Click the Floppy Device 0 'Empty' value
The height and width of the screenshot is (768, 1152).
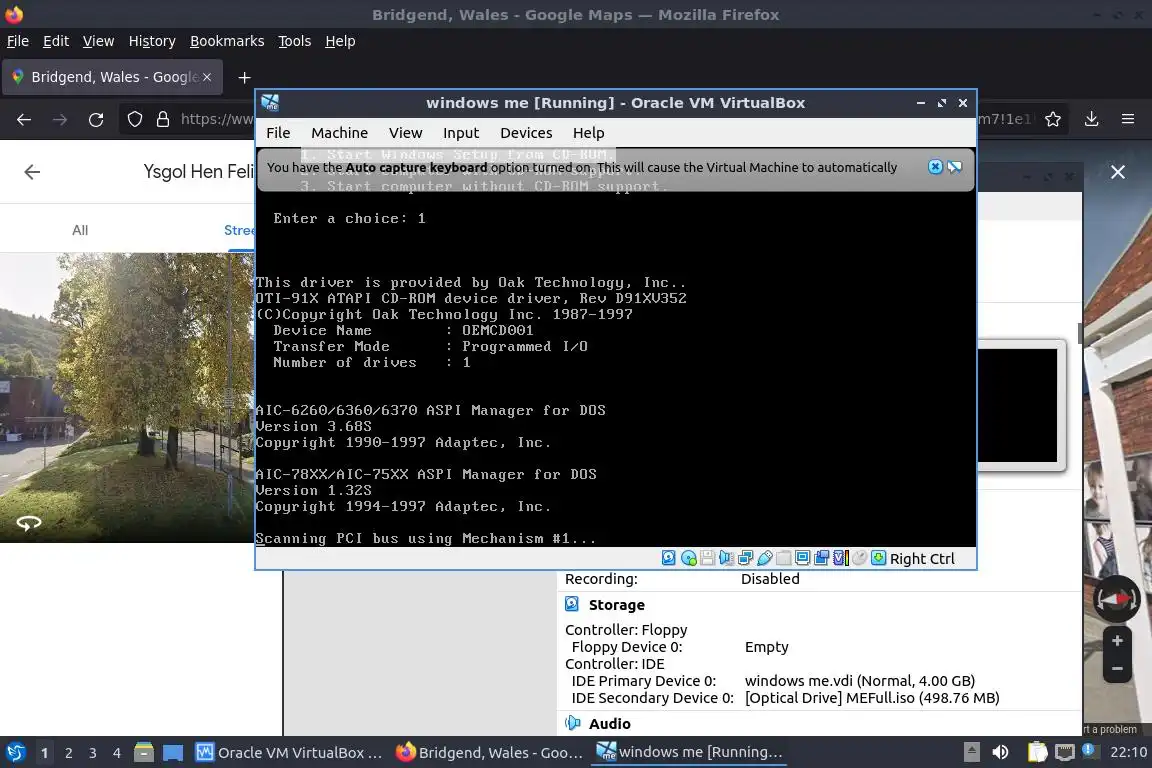click(766, 647)
